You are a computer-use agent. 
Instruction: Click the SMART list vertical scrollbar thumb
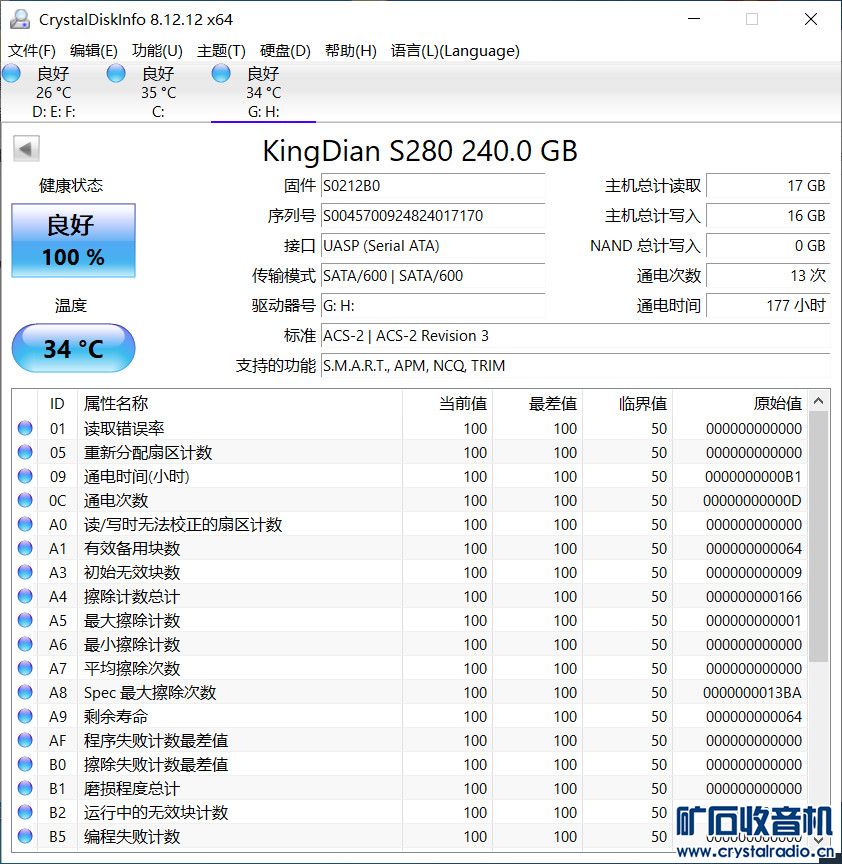[818, 536]
